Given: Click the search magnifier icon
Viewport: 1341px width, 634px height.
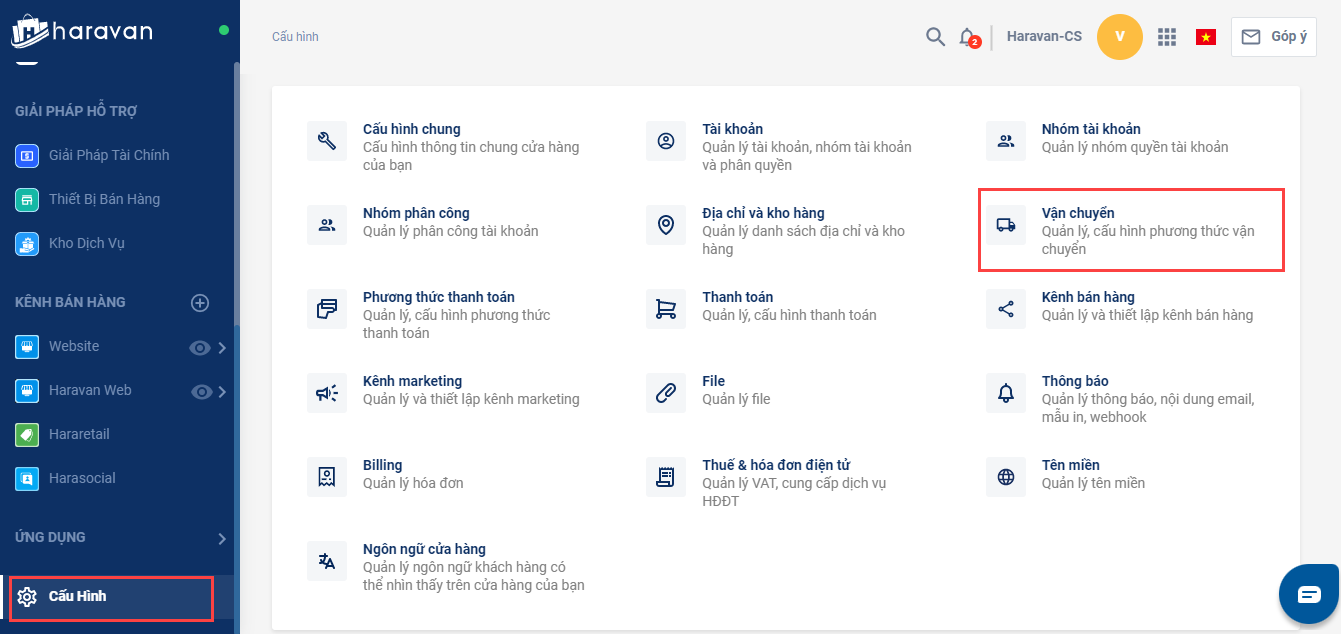Looking at the screenshot, I should [935, 37].
